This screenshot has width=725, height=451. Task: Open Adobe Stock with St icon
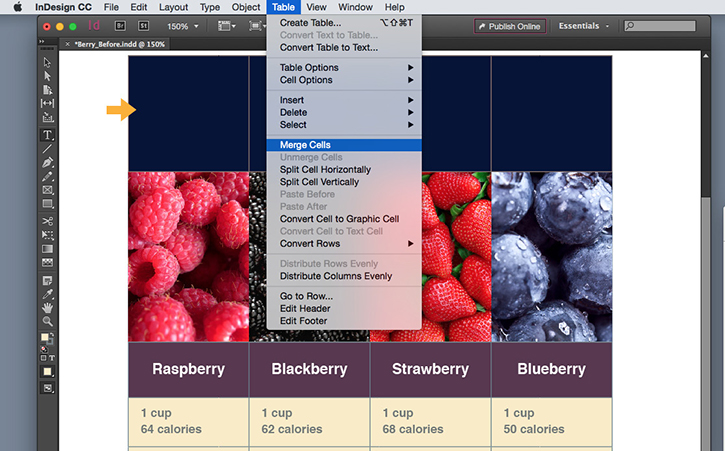(143, 26)
